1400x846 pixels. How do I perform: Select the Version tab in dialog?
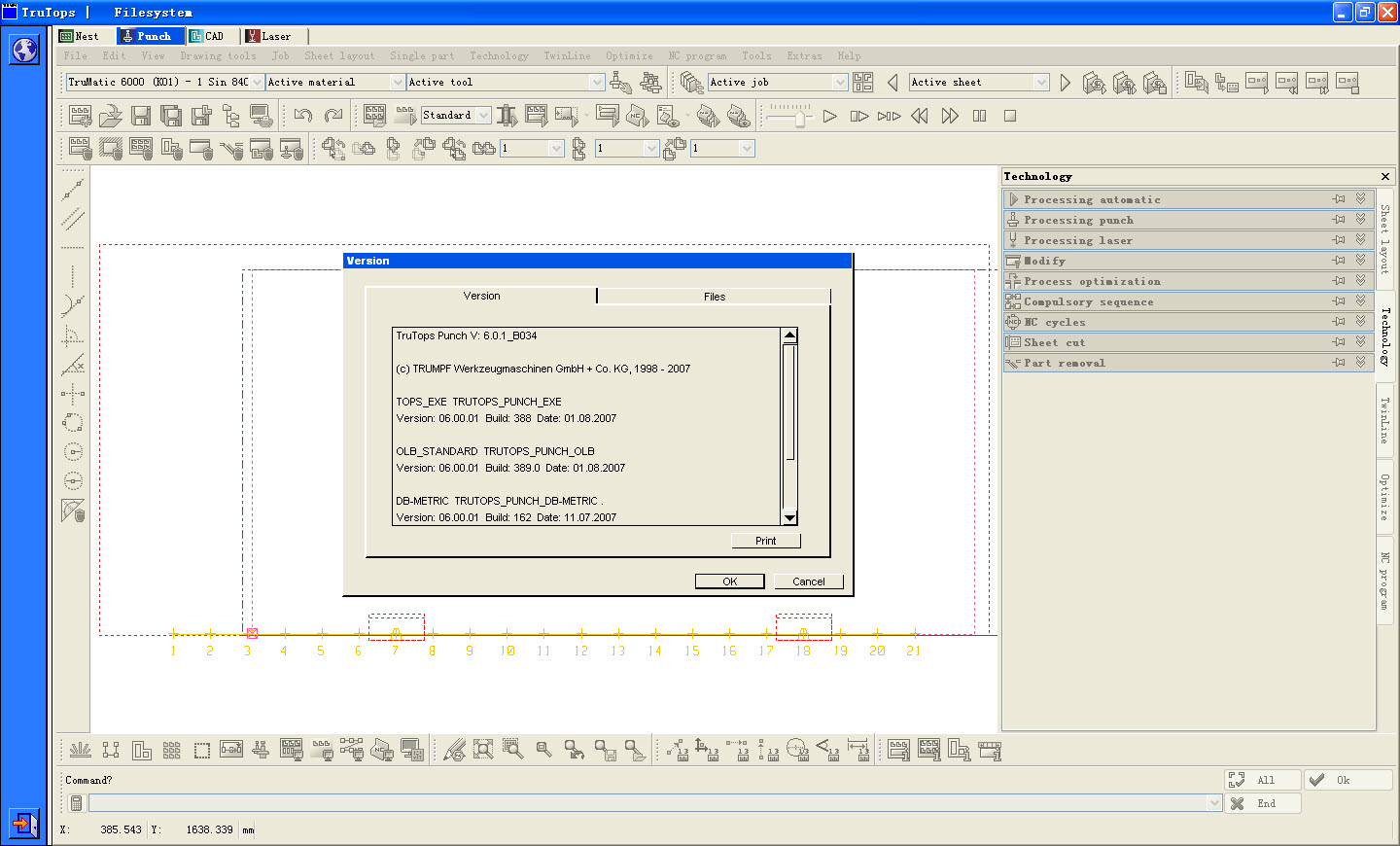[481, 296]
